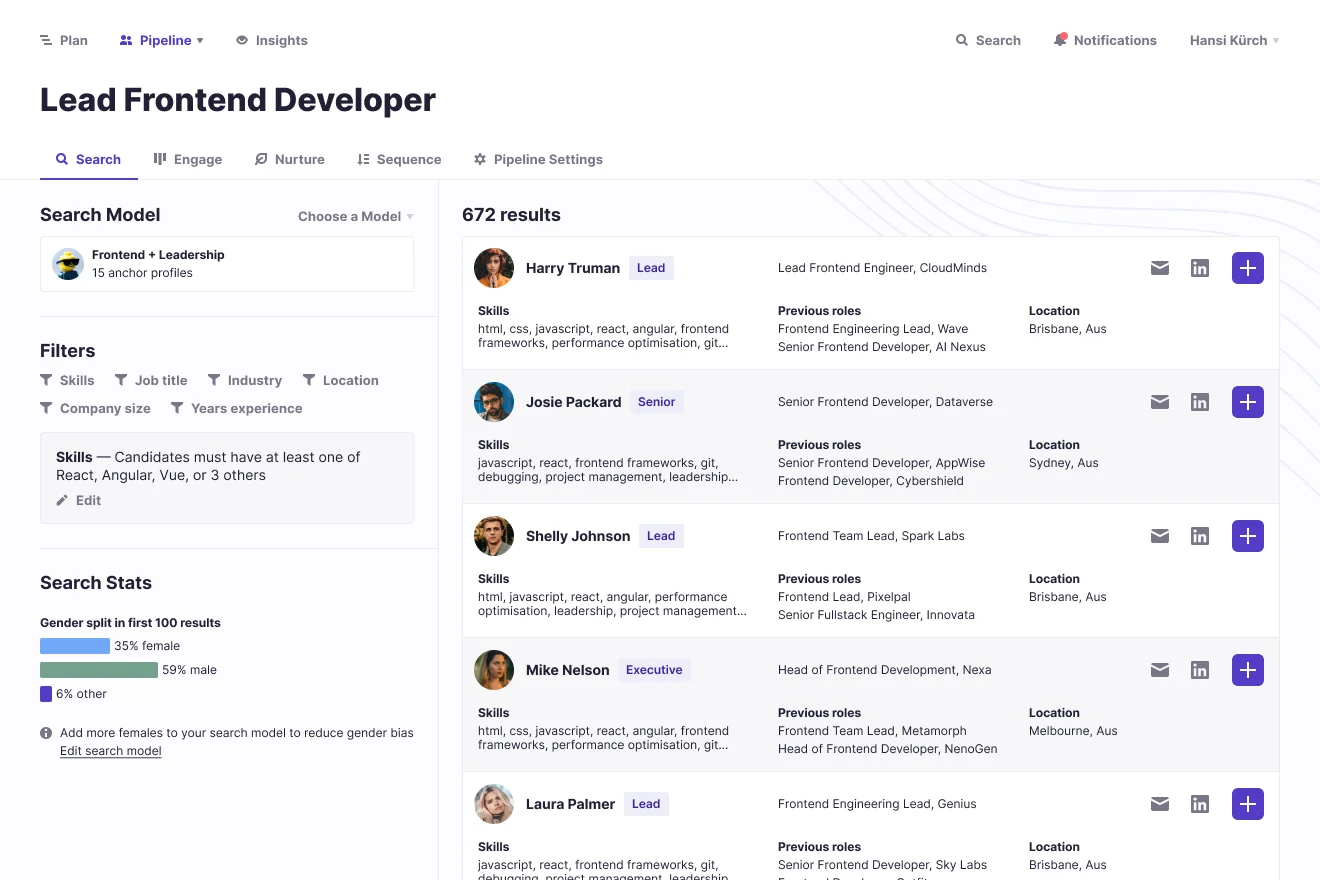Click the "672 results" heading
Screen dimensions: 1320x880
click(511, 215)
